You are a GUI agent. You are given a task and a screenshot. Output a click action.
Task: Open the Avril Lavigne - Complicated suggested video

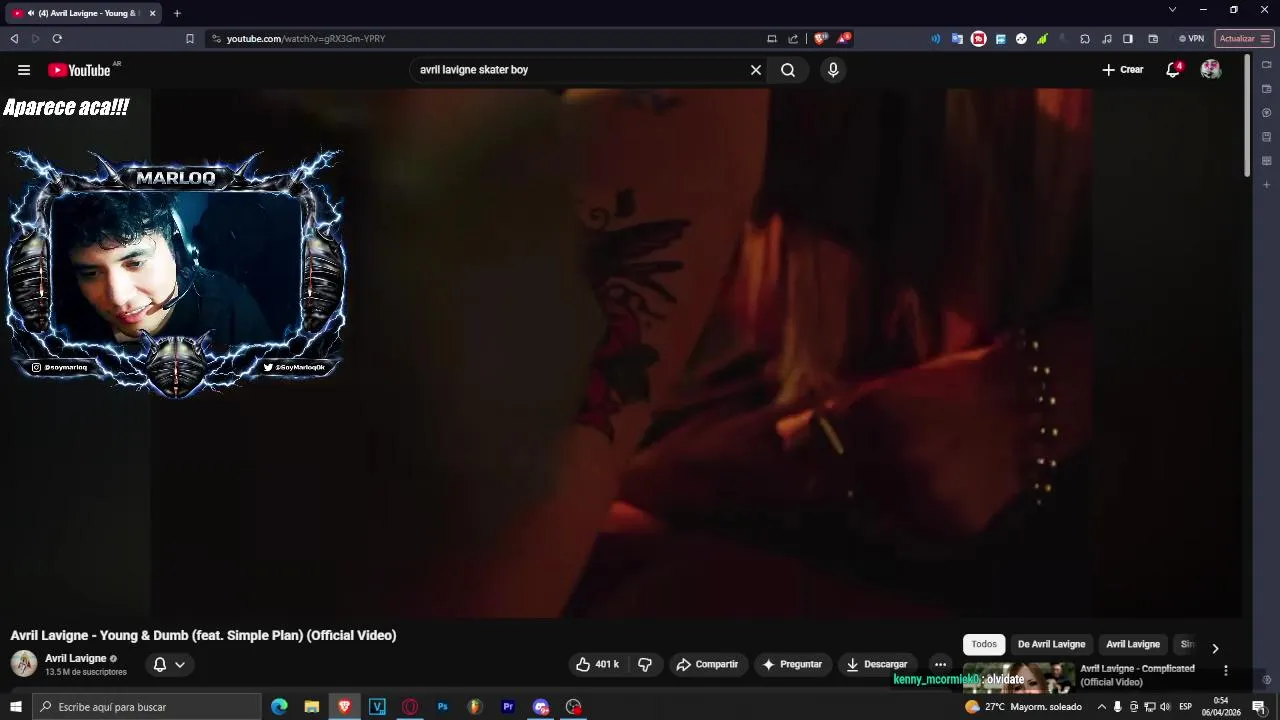click(1137, 675)
